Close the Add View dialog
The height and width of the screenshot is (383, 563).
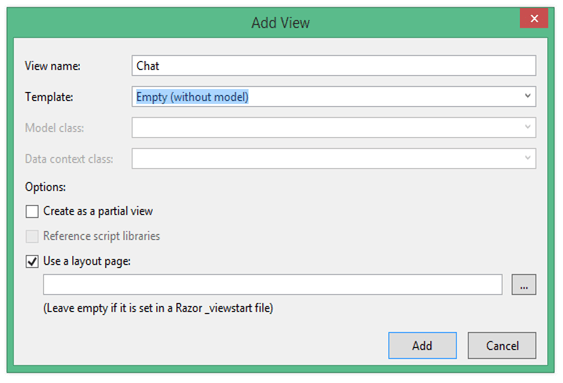coord(534,18)
